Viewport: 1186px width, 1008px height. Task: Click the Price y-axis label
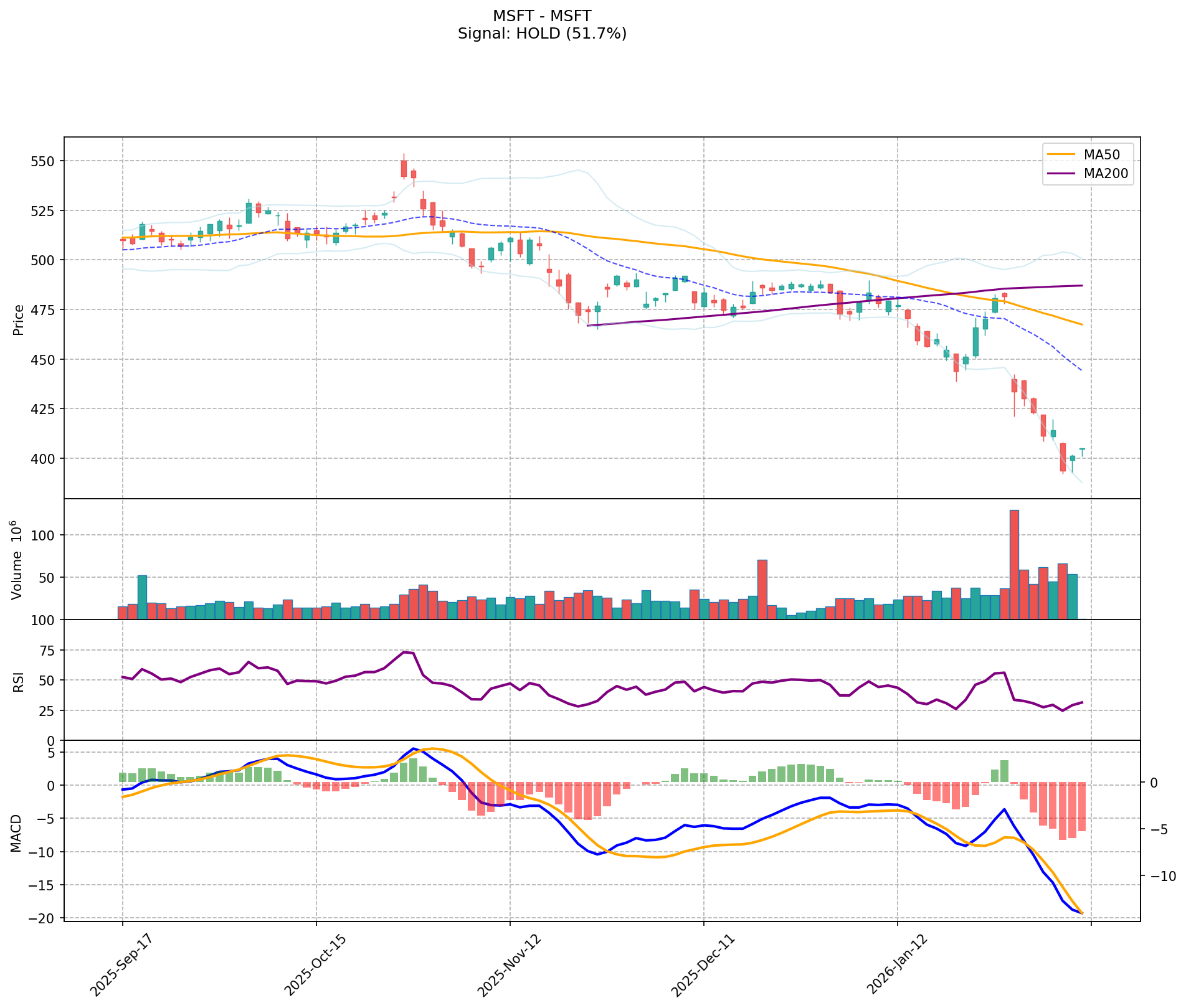tap(19, 320)
